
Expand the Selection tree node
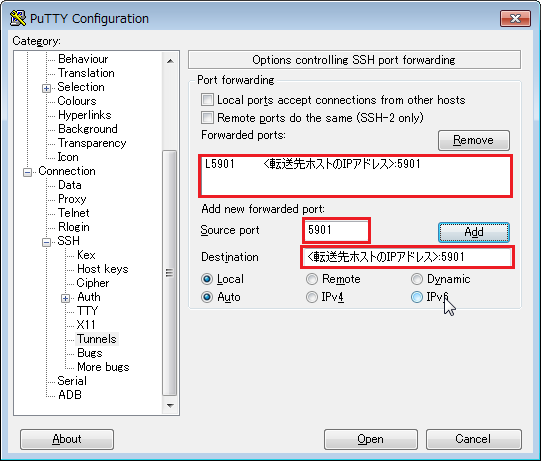tap(46, 88)
